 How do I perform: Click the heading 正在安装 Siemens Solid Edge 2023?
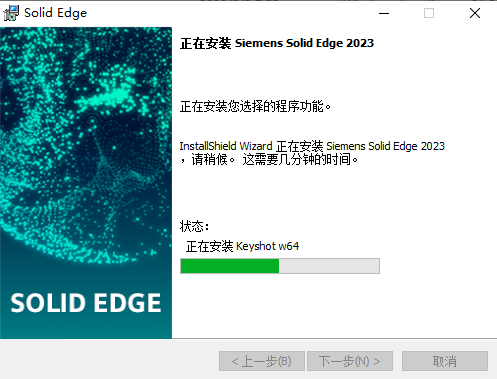pyautogui.click(x=277, y=43)
